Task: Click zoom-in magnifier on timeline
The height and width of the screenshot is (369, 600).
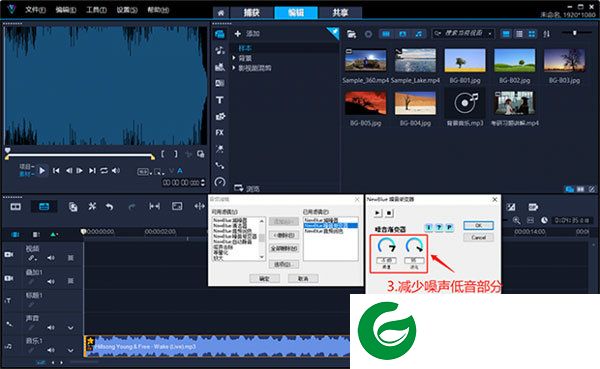Action: coord(517,220)
